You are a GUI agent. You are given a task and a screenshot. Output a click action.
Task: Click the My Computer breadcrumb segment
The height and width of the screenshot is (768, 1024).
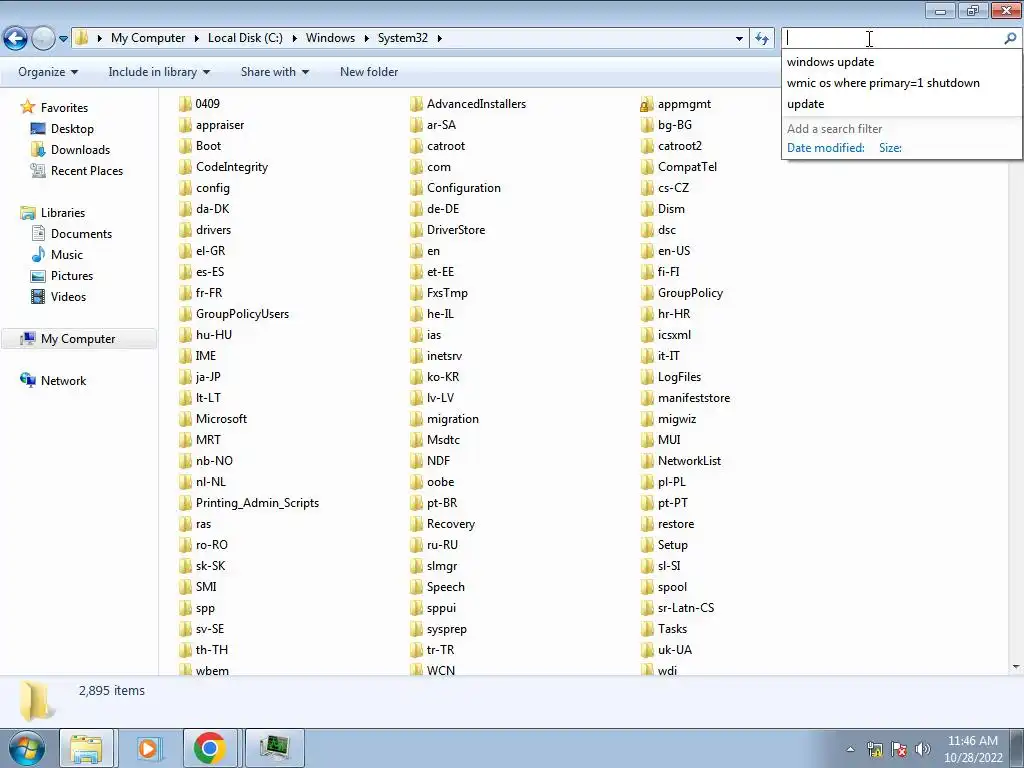point(148,38)
